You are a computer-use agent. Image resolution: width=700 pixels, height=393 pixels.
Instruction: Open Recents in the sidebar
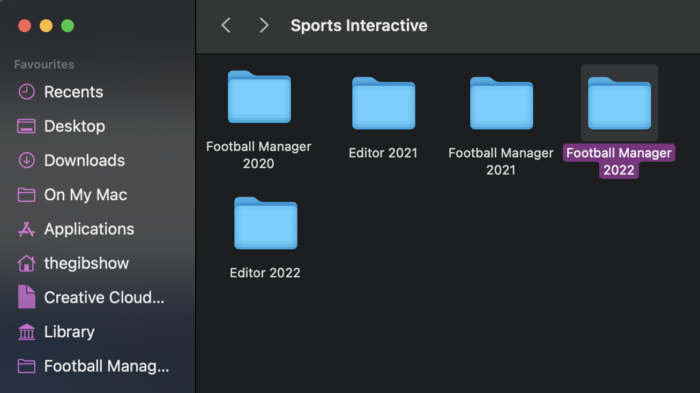(x=74, y=92)
